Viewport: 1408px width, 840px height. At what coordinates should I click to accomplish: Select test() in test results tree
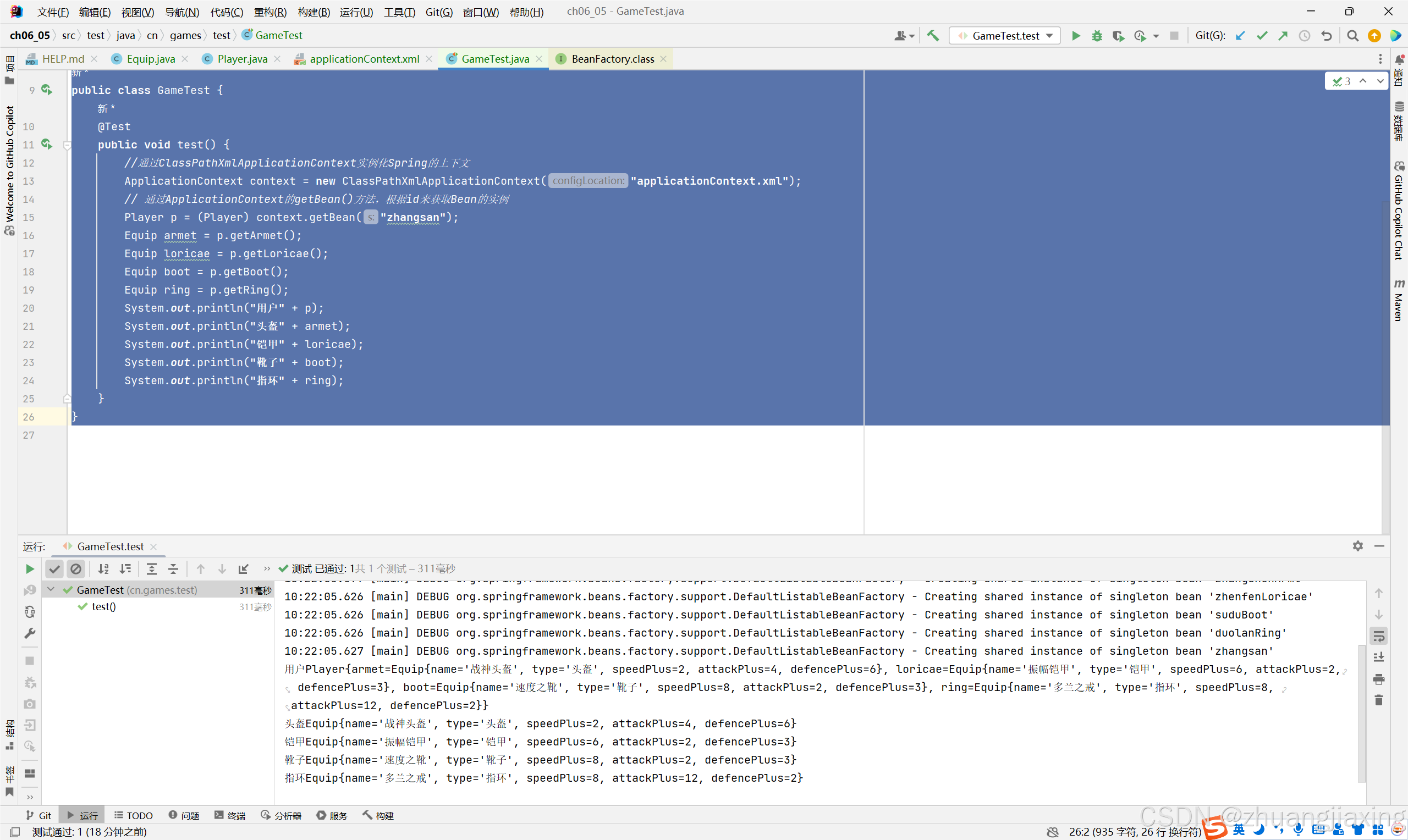103,607
